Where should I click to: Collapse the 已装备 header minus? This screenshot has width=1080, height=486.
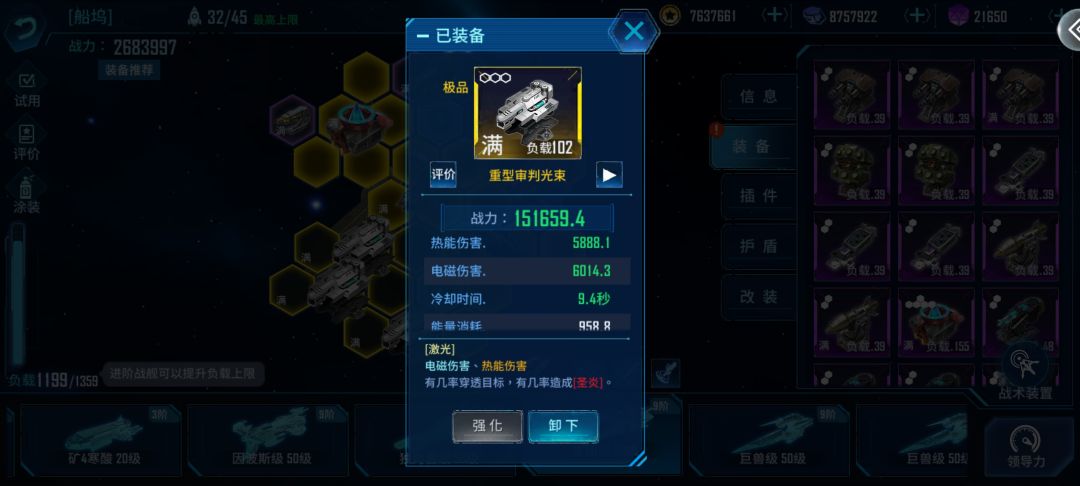(423, 36)
